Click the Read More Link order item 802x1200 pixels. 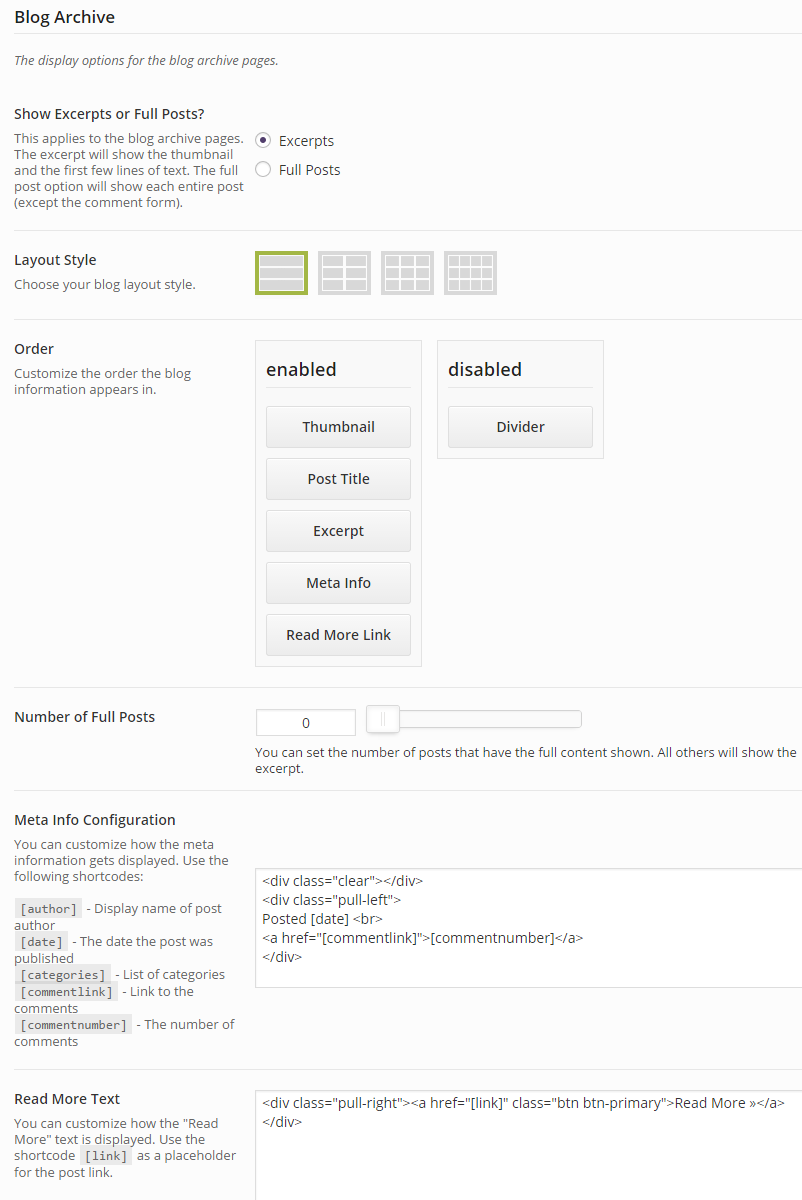pyautogui.click(x=338, y=634)
